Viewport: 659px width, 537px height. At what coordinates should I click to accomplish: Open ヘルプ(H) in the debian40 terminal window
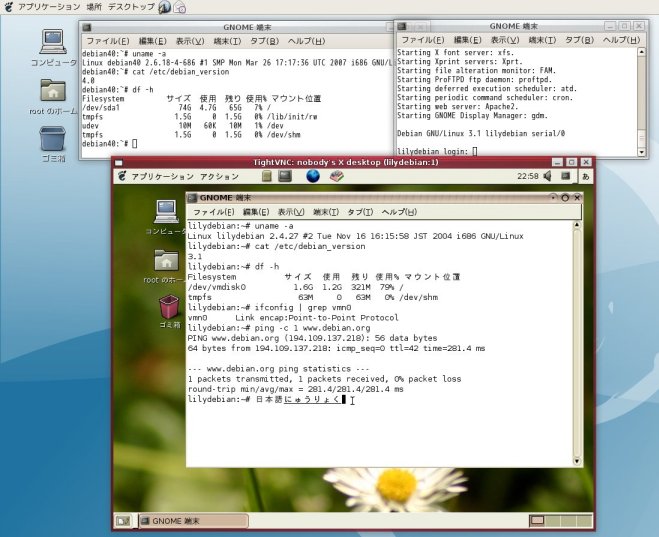point(306,41)
